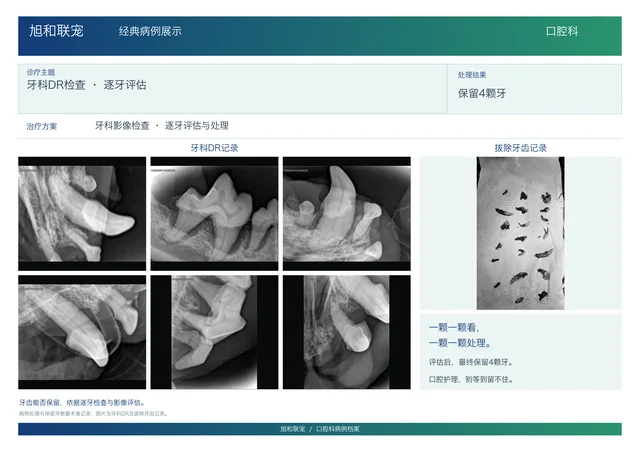
Task: Click the 治疗方案 label
Action: tap(42, 127)
